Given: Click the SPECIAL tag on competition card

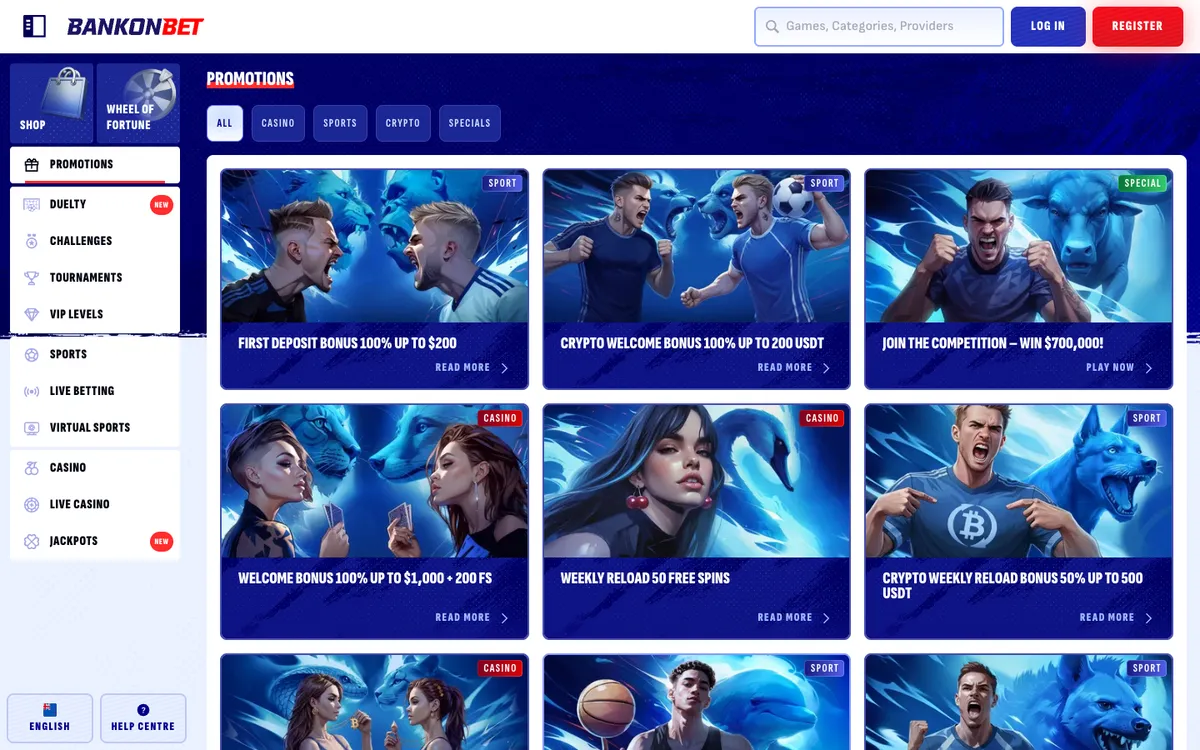Looking at the screenshot, I should [1142, 183].
